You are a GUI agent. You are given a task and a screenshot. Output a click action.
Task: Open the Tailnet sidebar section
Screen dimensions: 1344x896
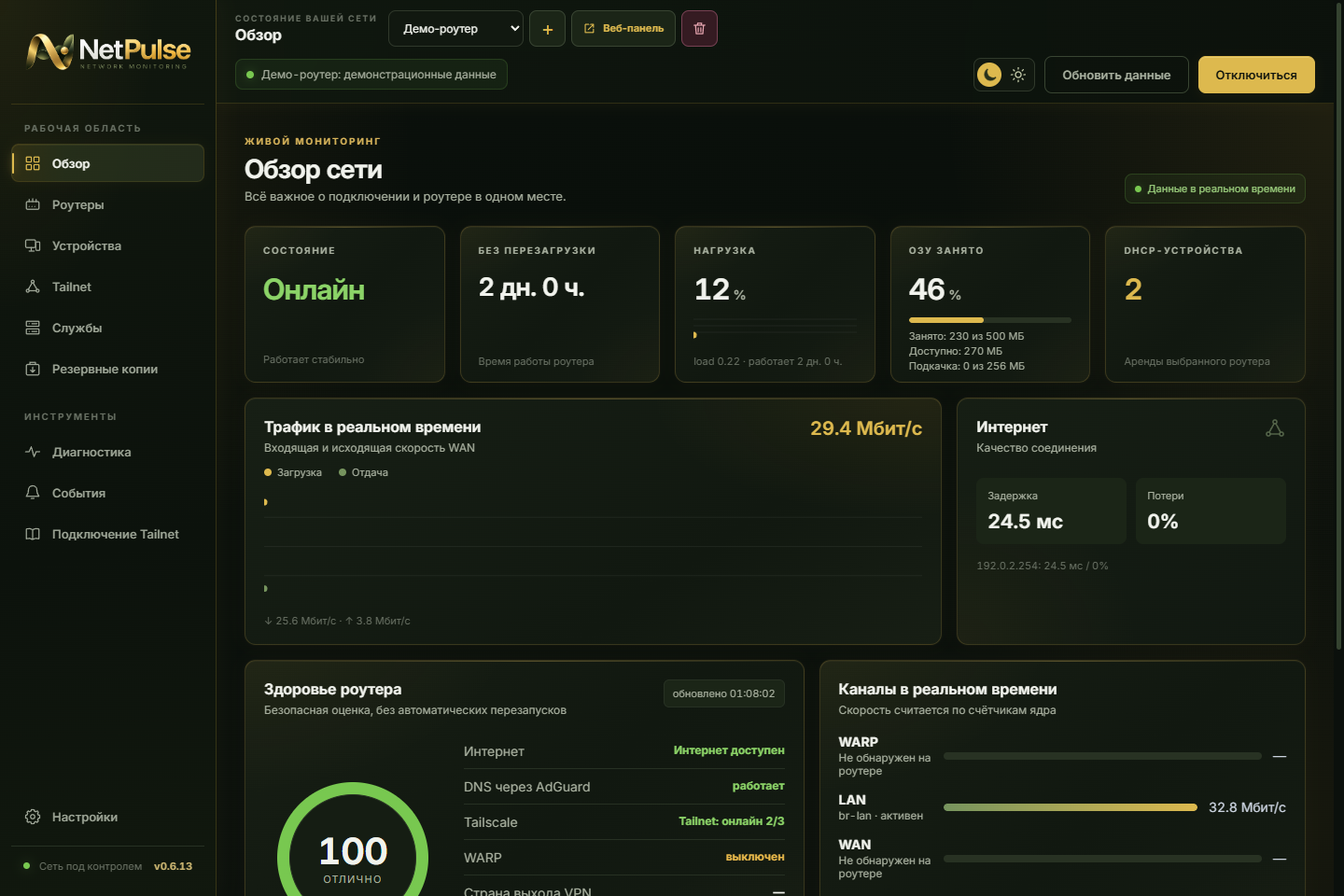coord(107,287)
